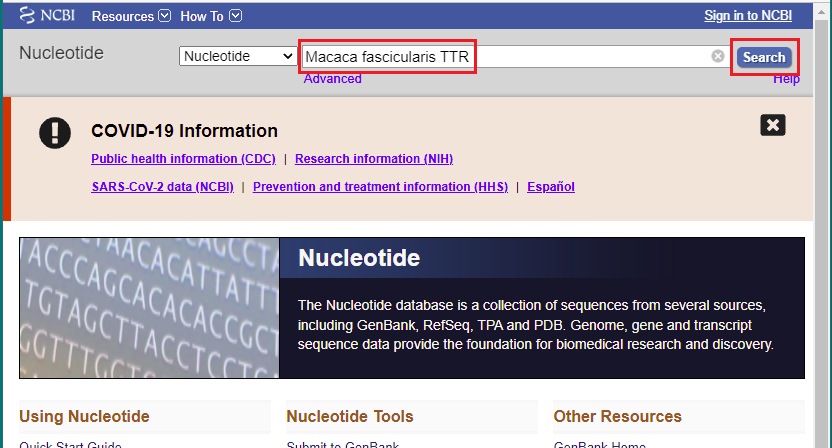Click the Using Nucleotide heading
Viewport: 832px width, 448px height.
pos(84,416)
